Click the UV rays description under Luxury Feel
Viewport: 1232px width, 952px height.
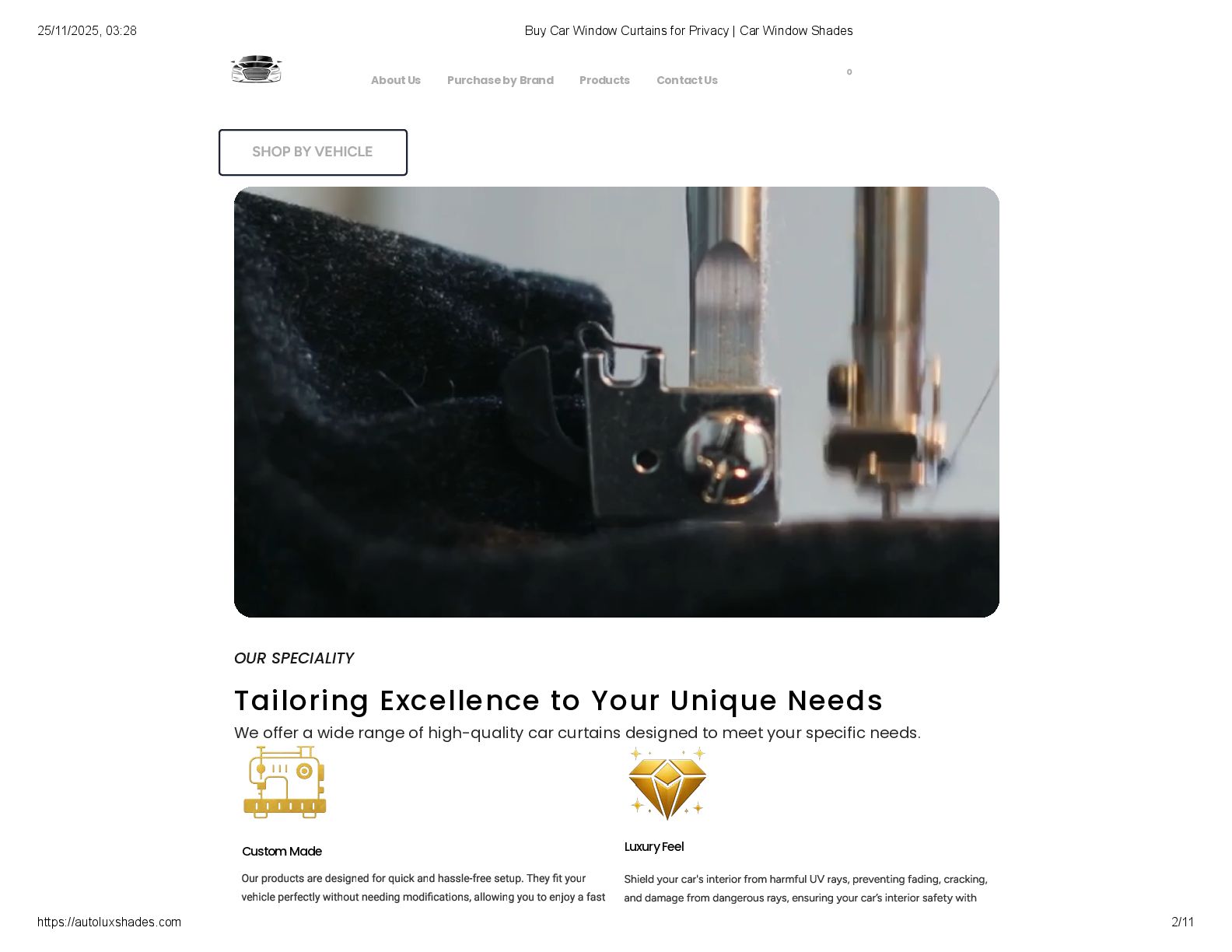pyautogui.click(x=806, y=888)
